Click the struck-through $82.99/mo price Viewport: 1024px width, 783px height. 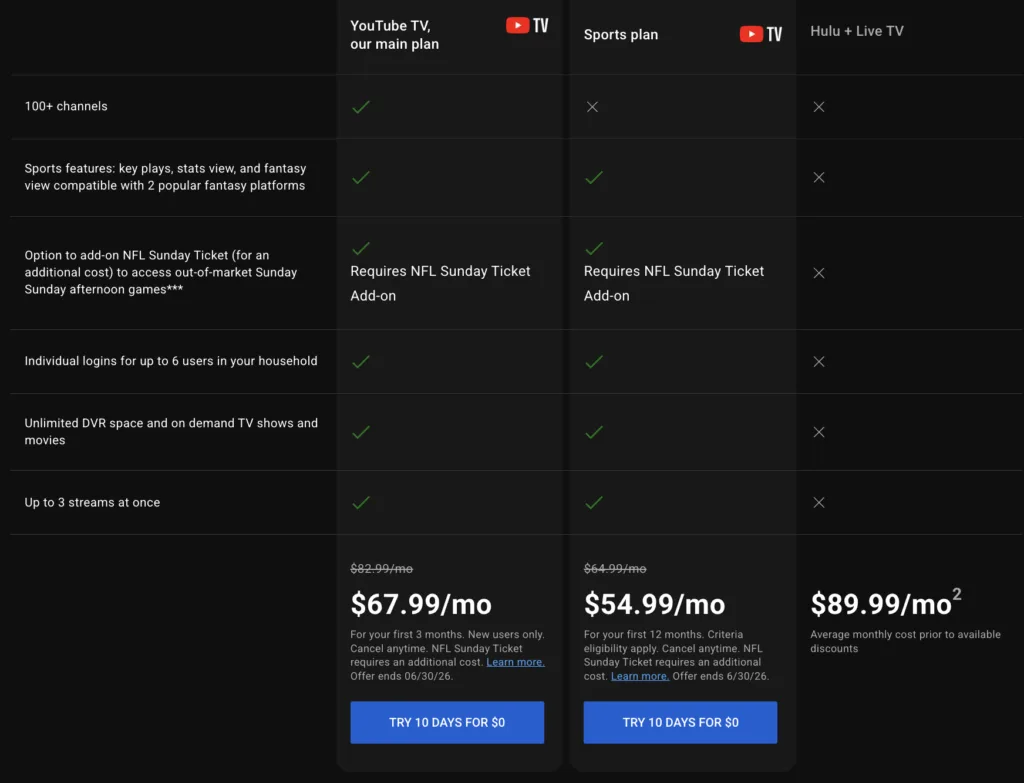381,569
